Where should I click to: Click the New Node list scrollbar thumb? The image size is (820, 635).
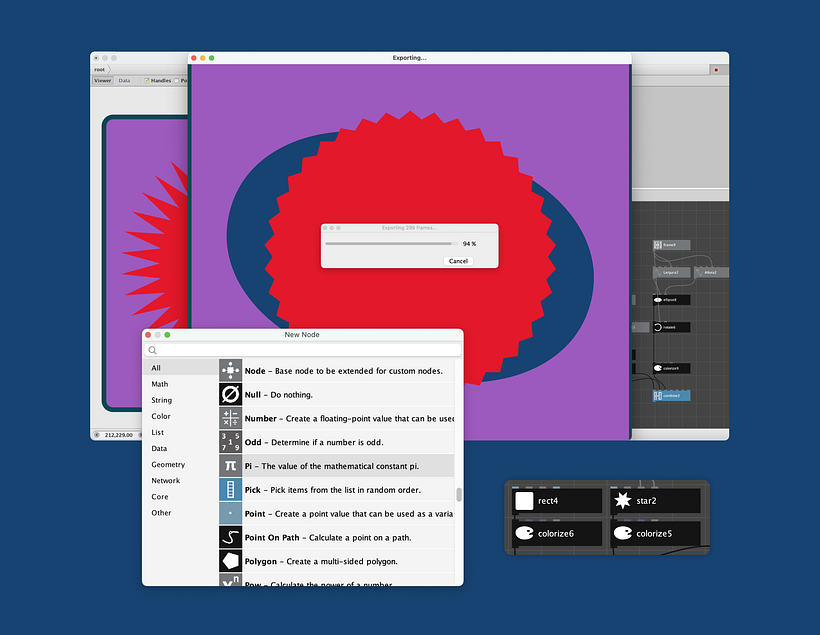[459, 494]
